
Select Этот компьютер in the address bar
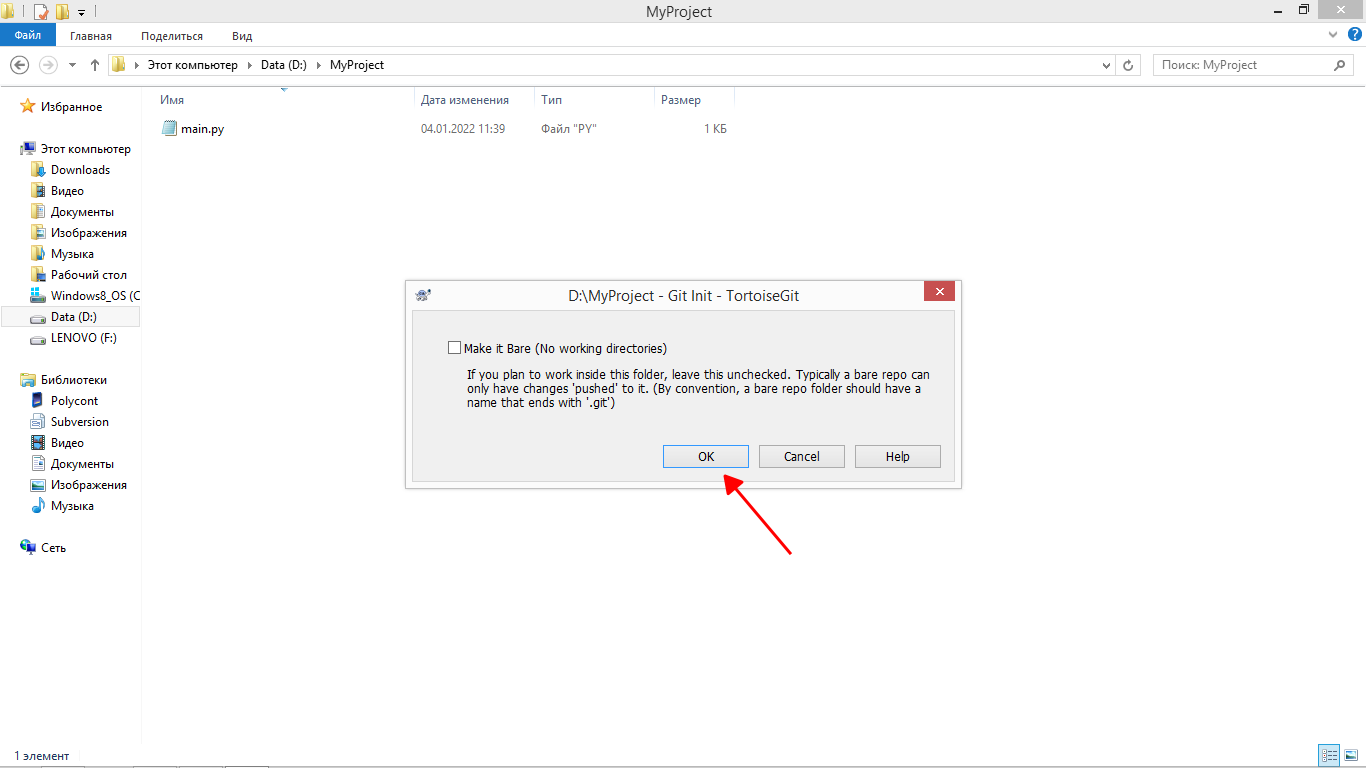click(193, 65)
